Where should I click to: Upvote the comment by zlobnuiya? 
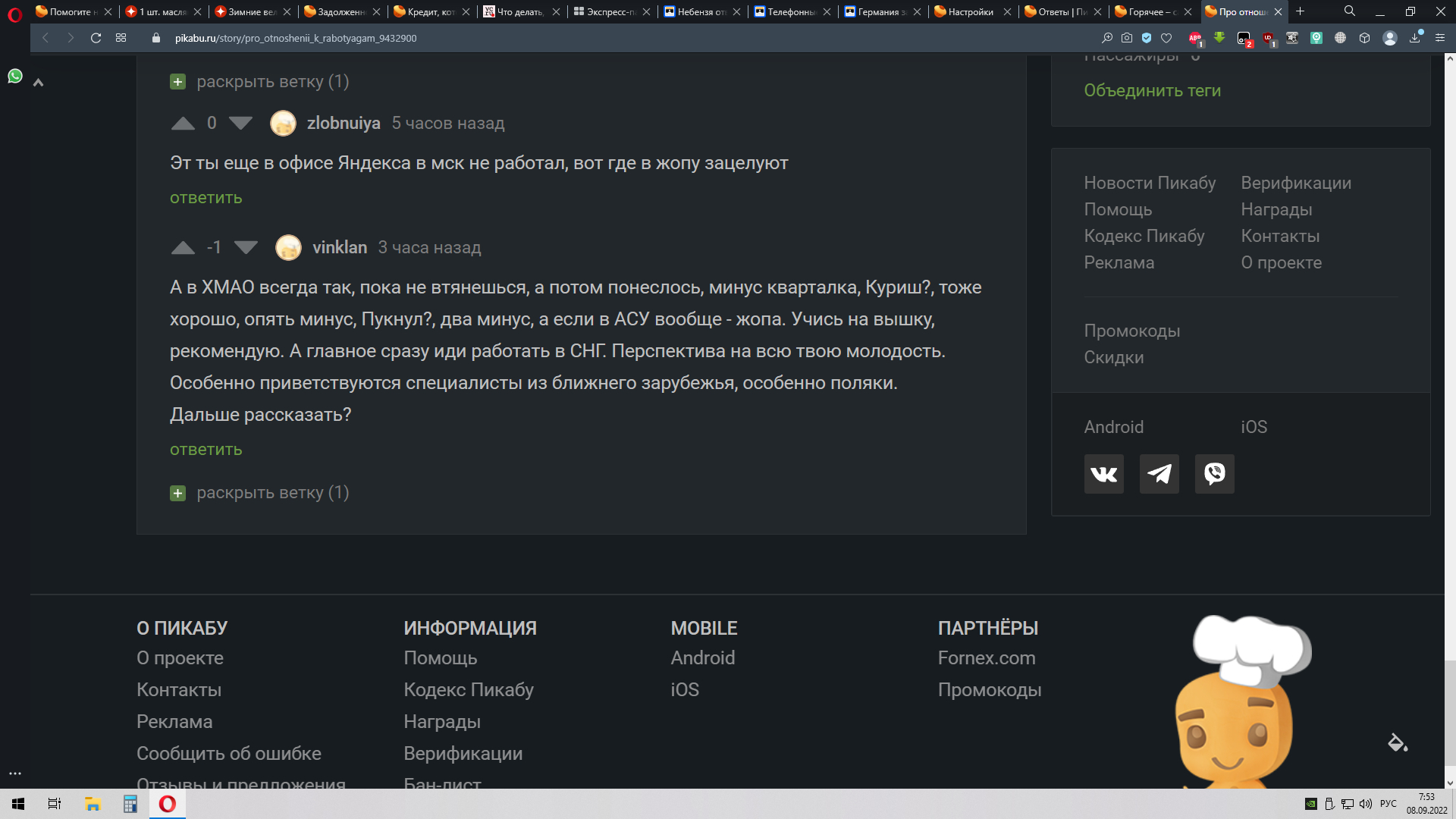[x=183, y=124]
